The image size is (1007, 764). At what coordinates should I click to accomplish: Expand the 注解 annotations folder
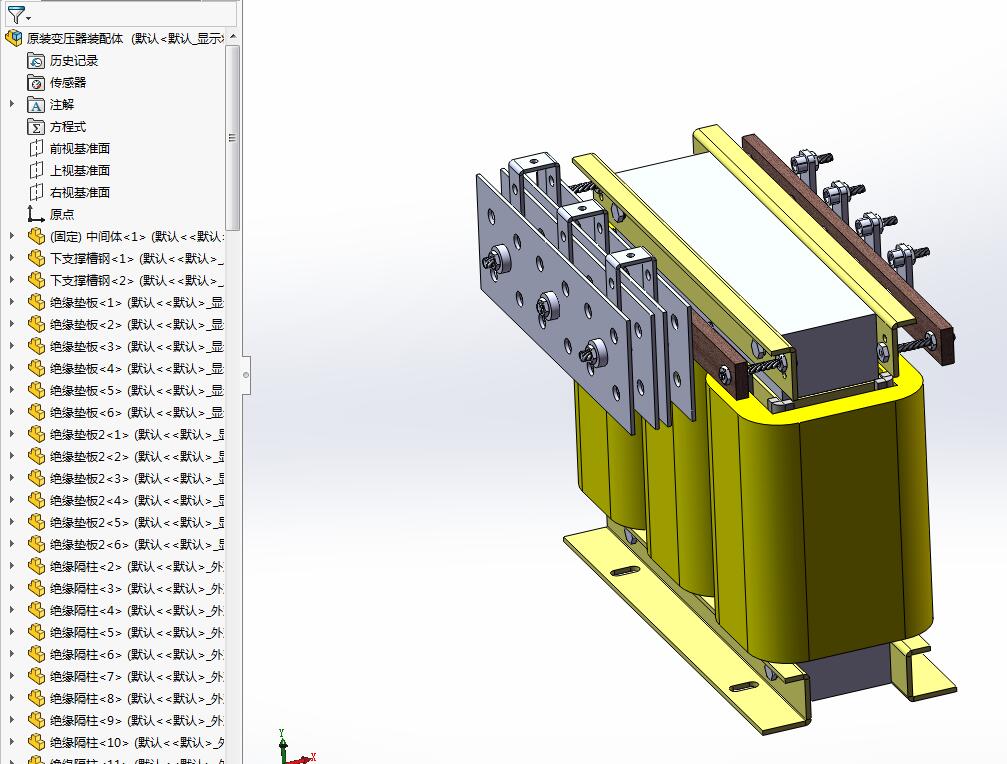pyautogui.click(x=12, y=104)
